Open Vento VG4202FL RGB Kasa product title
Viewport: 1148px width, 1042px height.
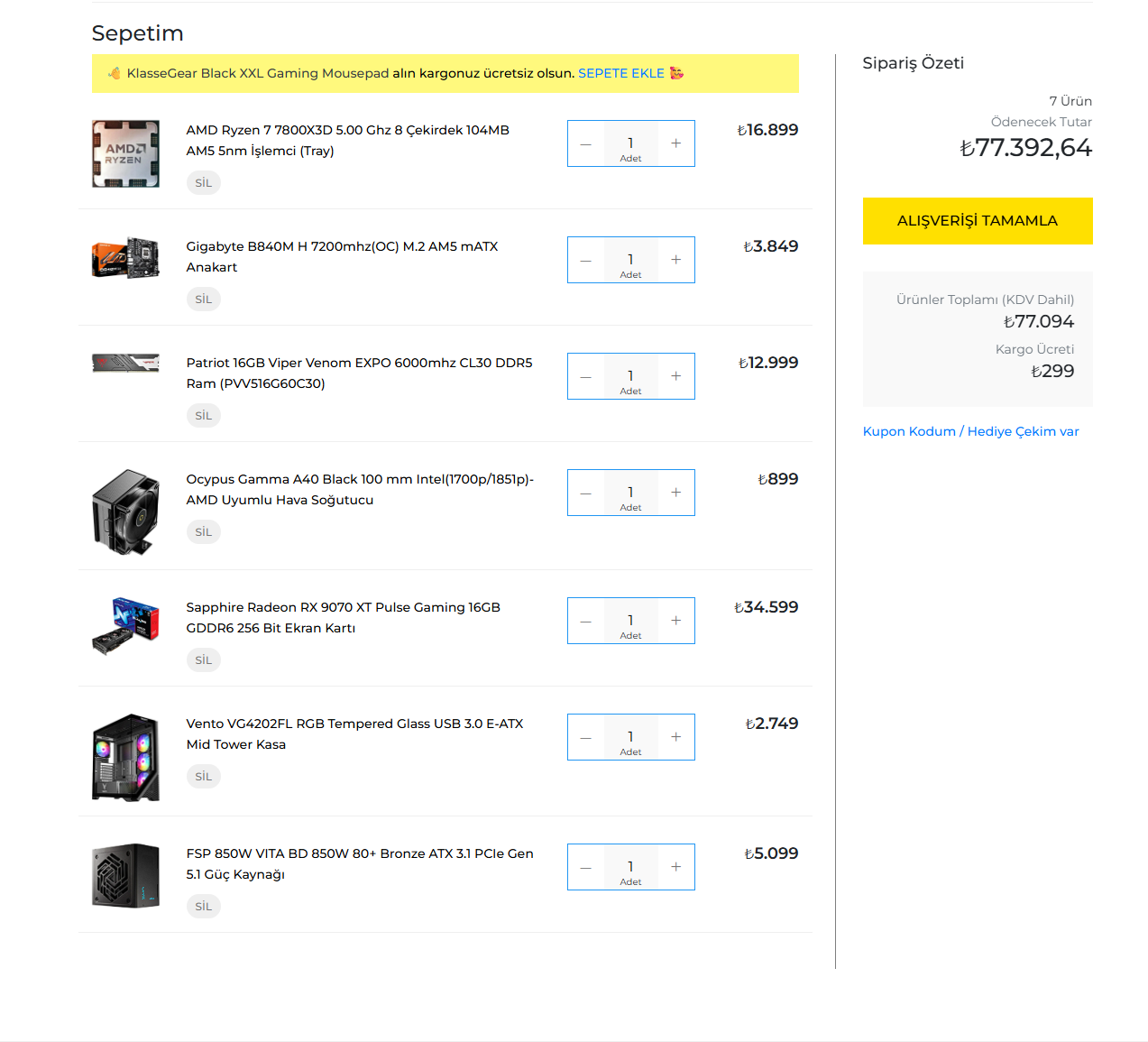tap(354, 734)
